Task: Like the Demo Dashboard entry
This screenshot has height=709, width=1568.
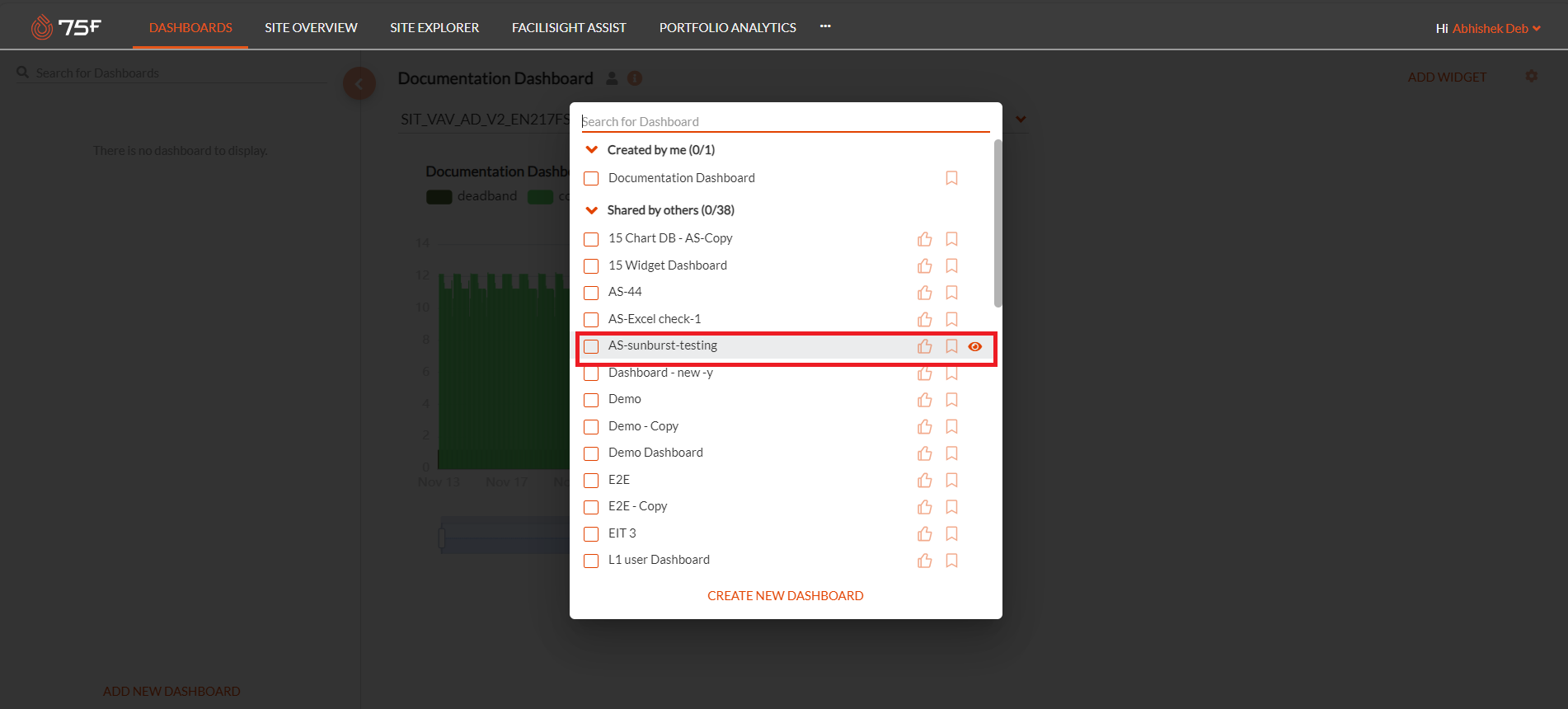Action: point(925,453)
